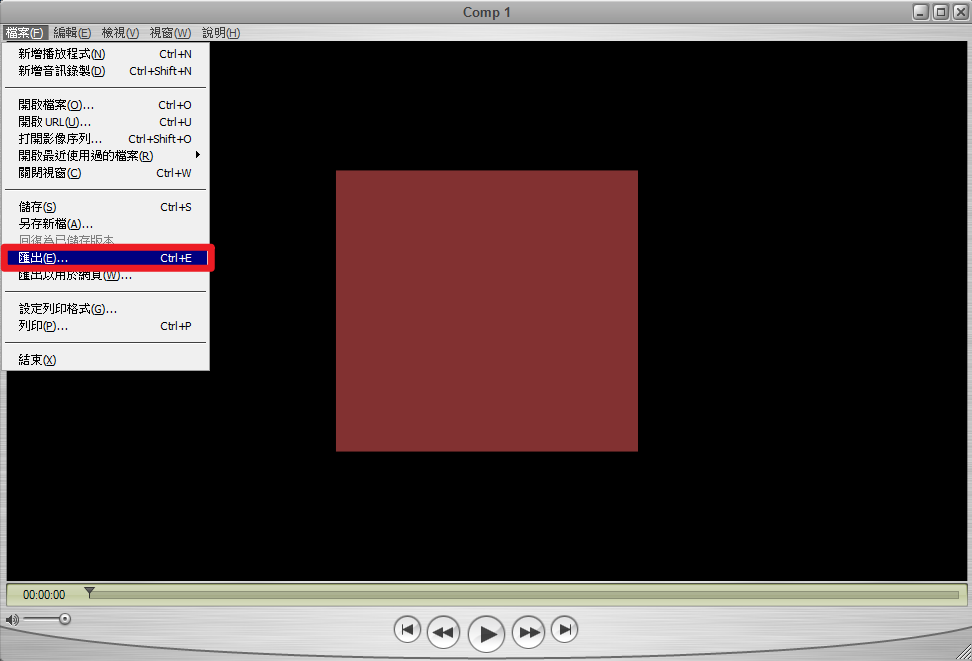Jump to the beginning of the movie
The width and height of the screenshot is (972, 661).
click(407, 630)
